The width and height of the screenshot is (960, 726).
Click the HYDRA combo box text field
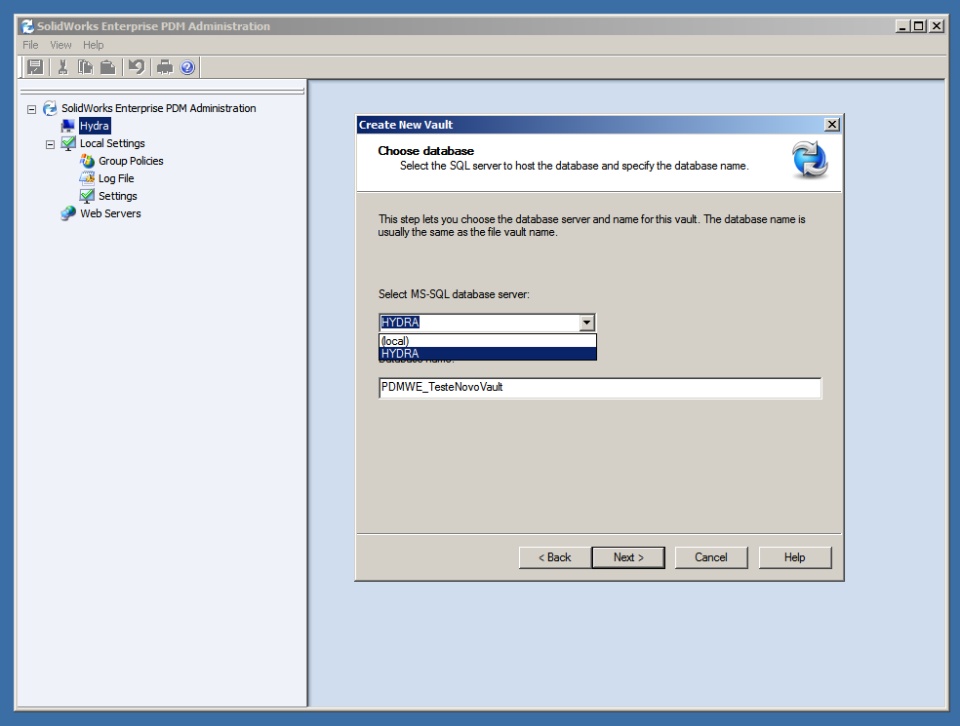(x=479, y=322)
